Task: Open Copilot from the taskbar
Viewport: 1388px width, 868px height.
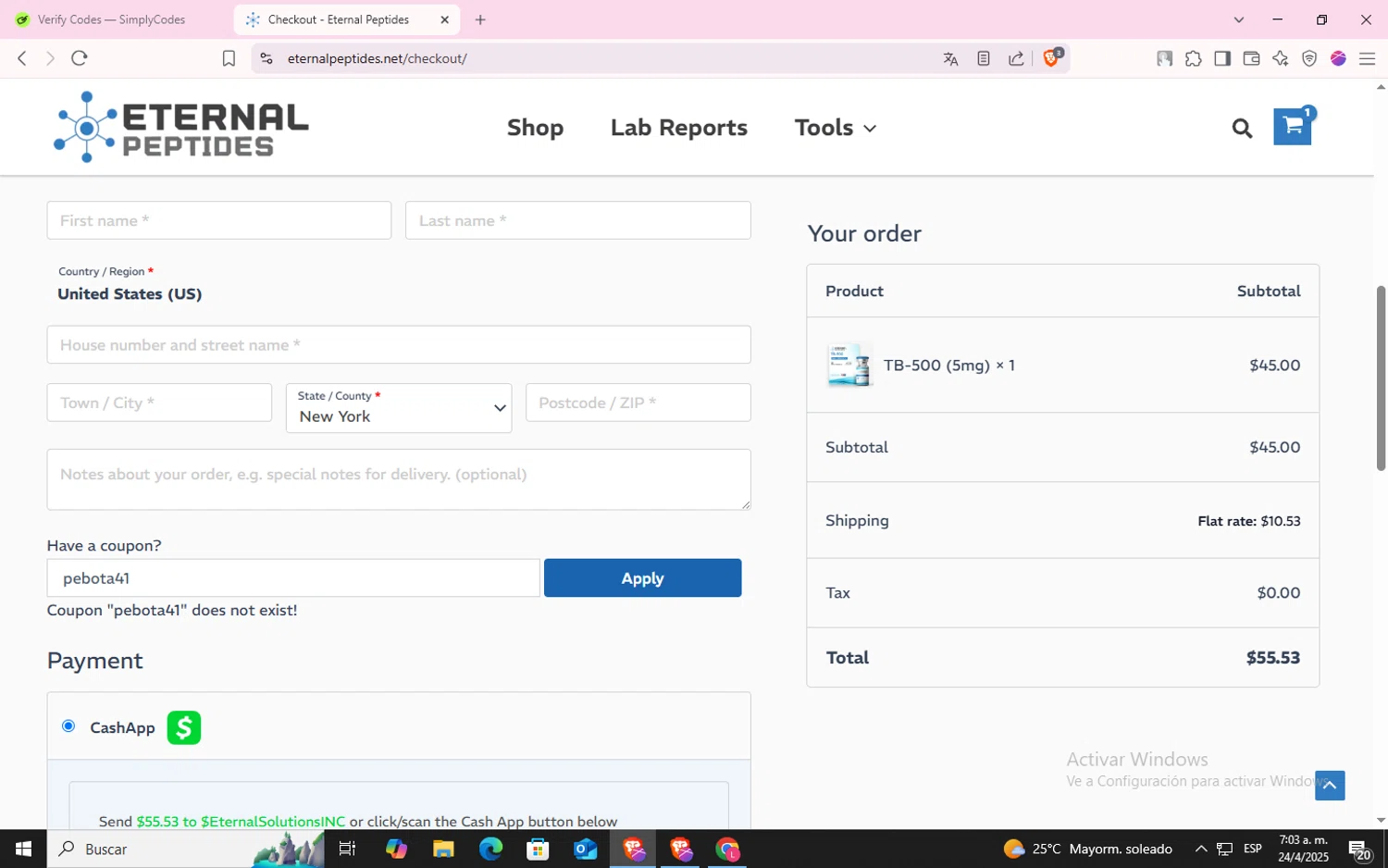Action: pyautogui.click(x=396, y=849)
